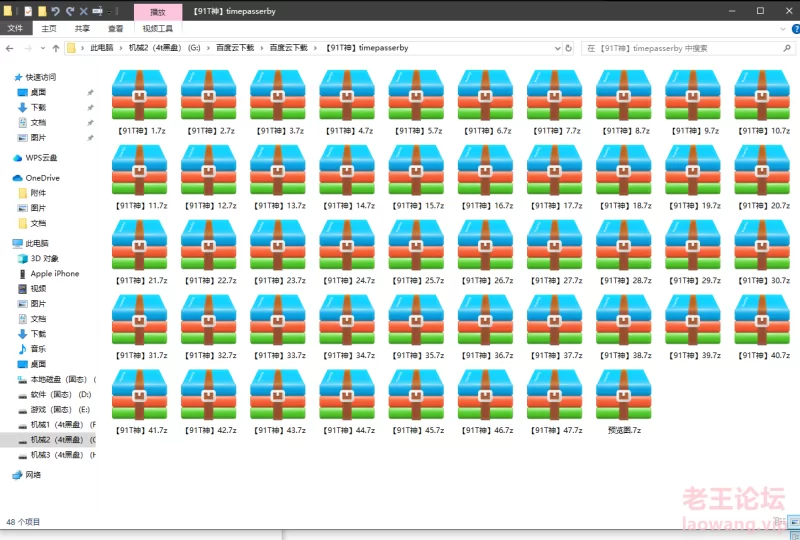Go back with the Back arrow
800x540 pixels.
(9, 48)
